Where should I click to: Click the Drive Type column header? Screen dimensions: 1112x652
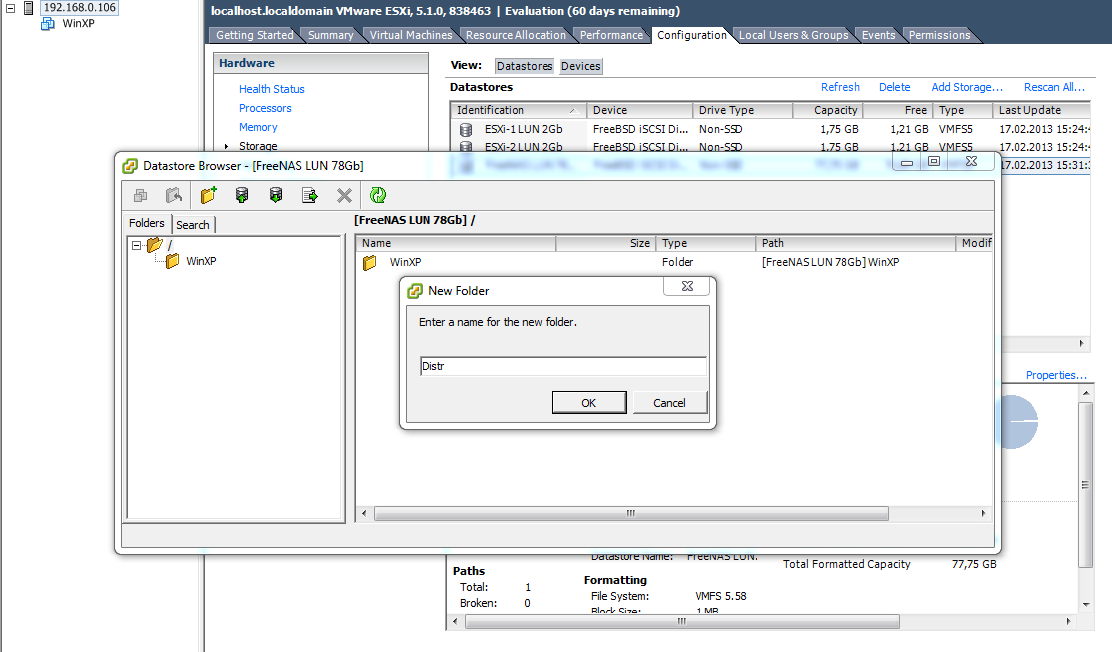(x=742, y=110)
